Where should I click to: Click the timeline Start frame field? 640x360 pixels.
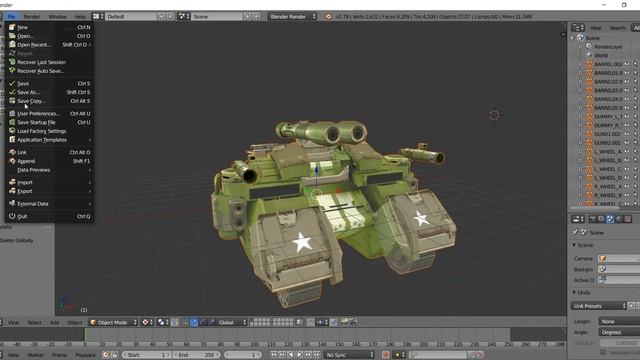click(146, 355)
